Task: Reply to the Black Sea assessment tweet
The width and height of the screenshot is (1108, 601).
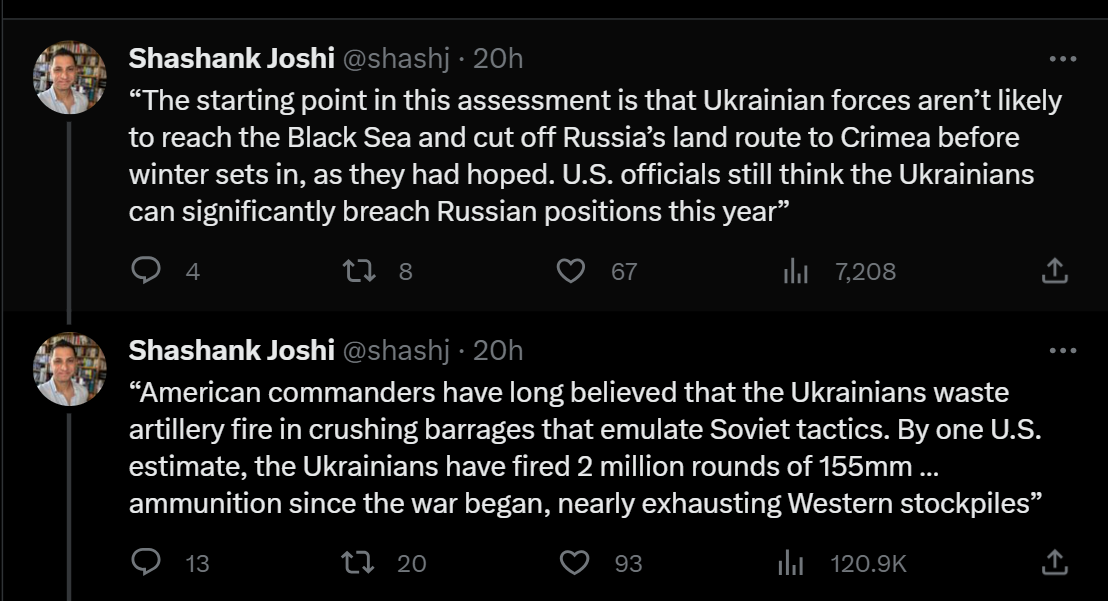Action: 146,270
